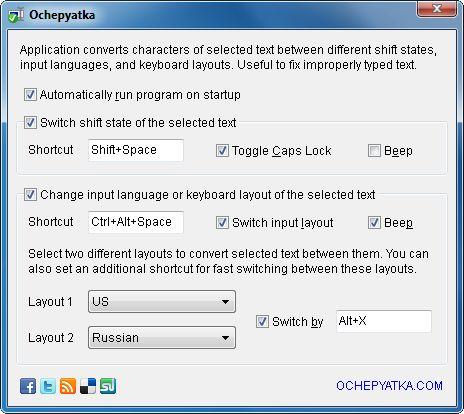Click the Alt+X shortcut field
Image resolution: width=464 pixels, height=414 pixels.
click(384, 321)
